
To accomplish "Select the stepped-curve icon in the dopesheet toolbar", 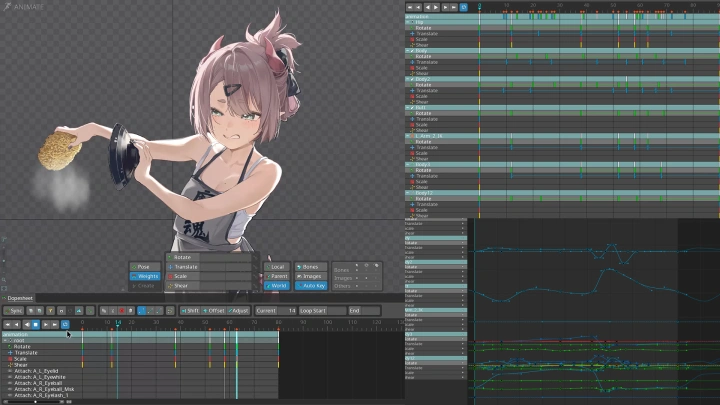I will (141, 311).
